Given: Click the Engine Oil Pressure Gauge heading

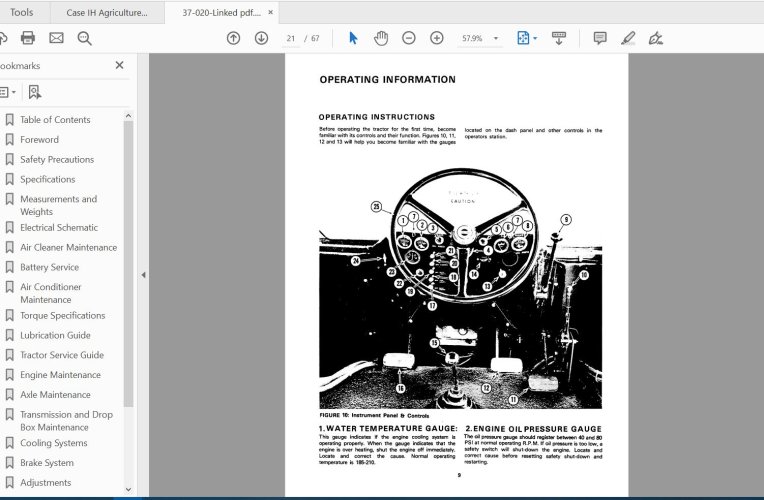Looking at the screenshot, I should 534,429.
